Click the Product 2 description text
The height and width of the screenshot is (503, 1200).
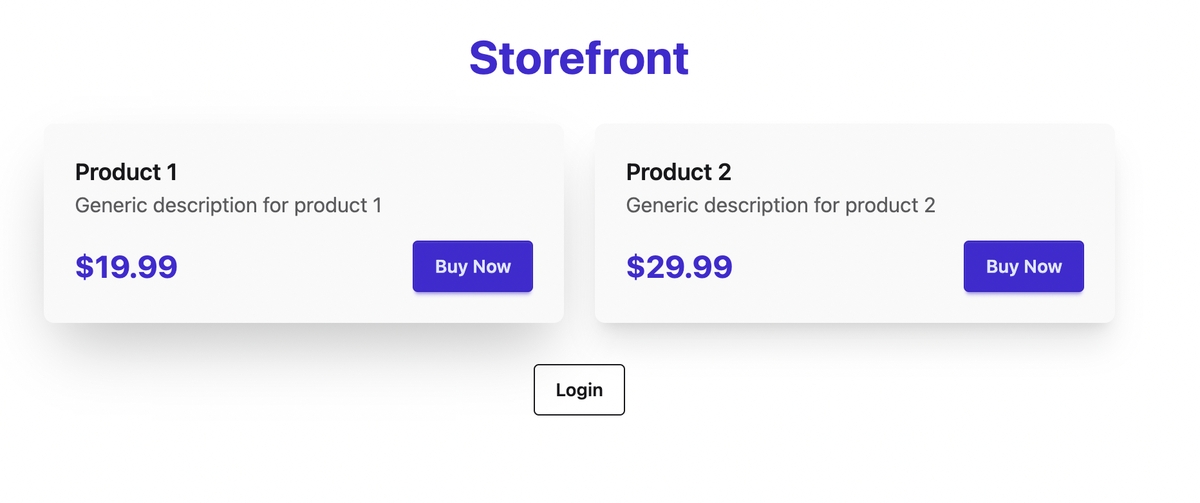click(780, 206)
